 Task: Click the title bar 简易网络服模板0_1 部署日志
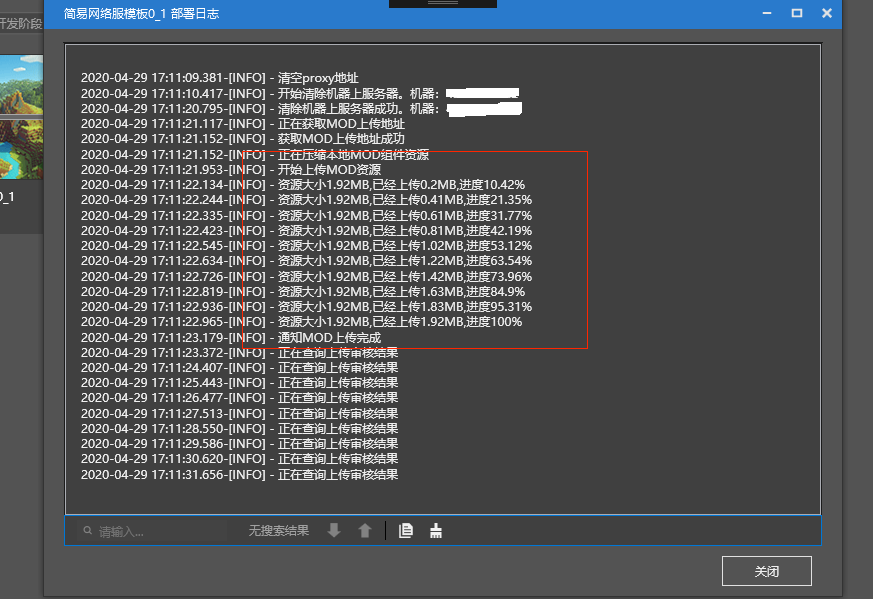coord(141,13)
